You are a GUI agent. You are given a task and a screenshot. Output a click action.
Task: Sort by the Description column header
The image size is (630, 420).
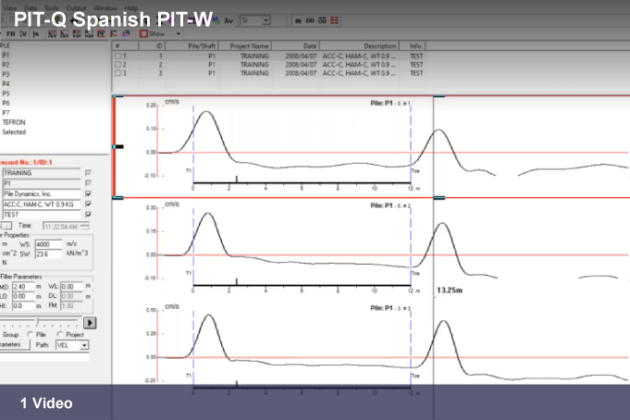pos(359,46)
